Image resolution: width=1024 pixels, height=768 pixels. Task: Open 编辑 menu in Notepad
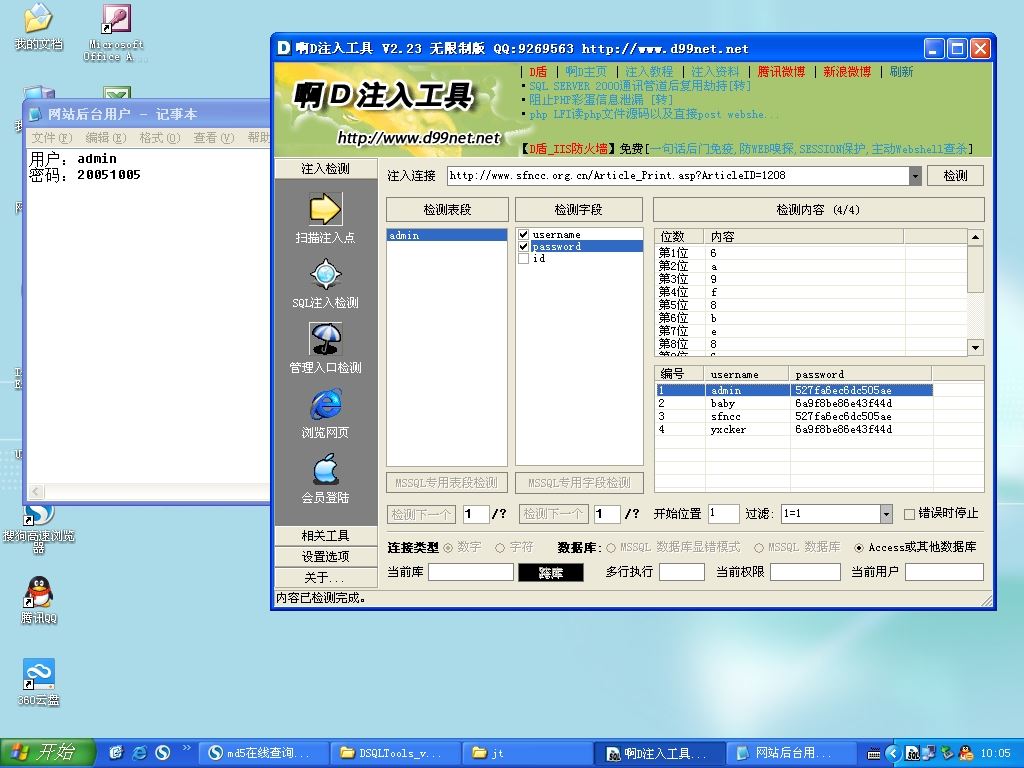(x=106, y=138)
